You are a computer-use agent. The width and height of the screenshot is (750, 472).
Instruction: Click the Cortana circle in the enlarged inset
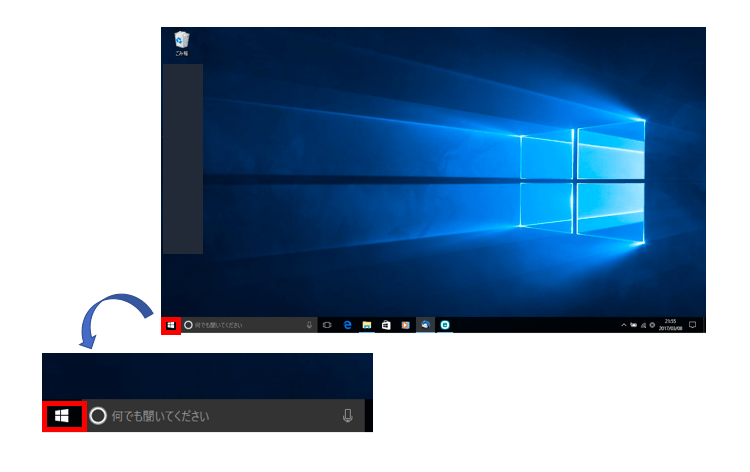pyautogui.click(x=98, y=416)
